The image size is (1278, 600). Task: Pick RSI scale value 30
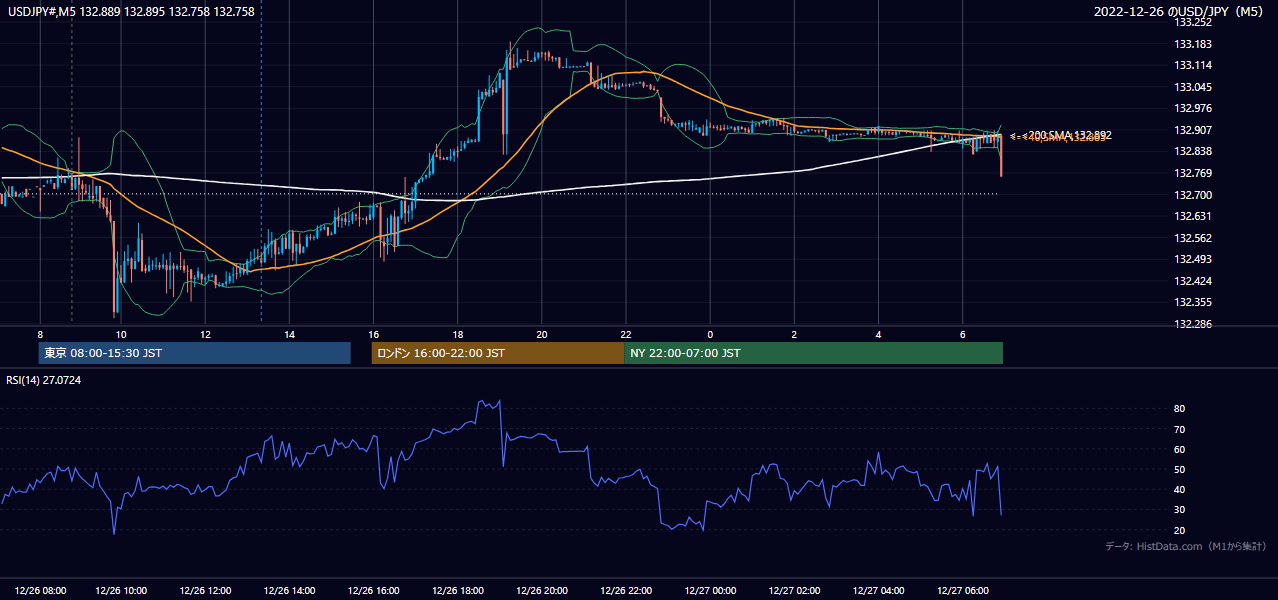pos(1179,510)
